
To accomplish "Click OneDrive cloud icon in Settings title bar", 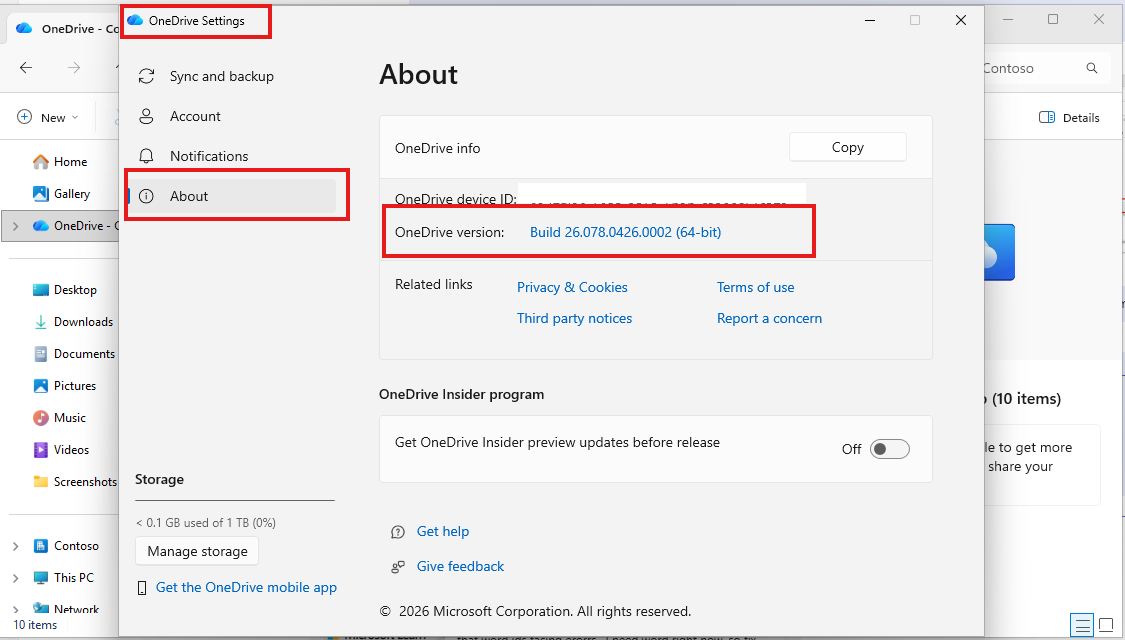I will point(135,21).
